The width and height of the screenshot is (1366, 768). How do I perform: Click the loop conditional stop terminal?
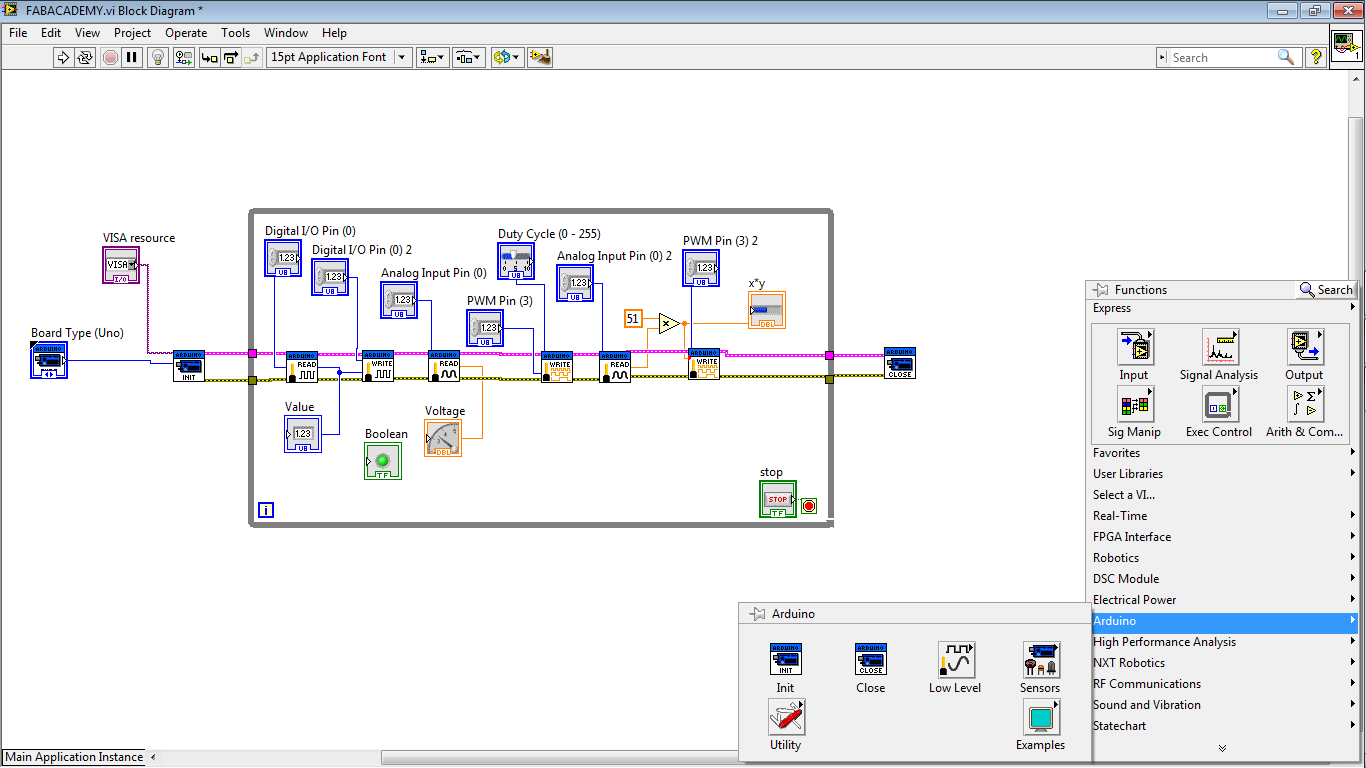[809, 506]
